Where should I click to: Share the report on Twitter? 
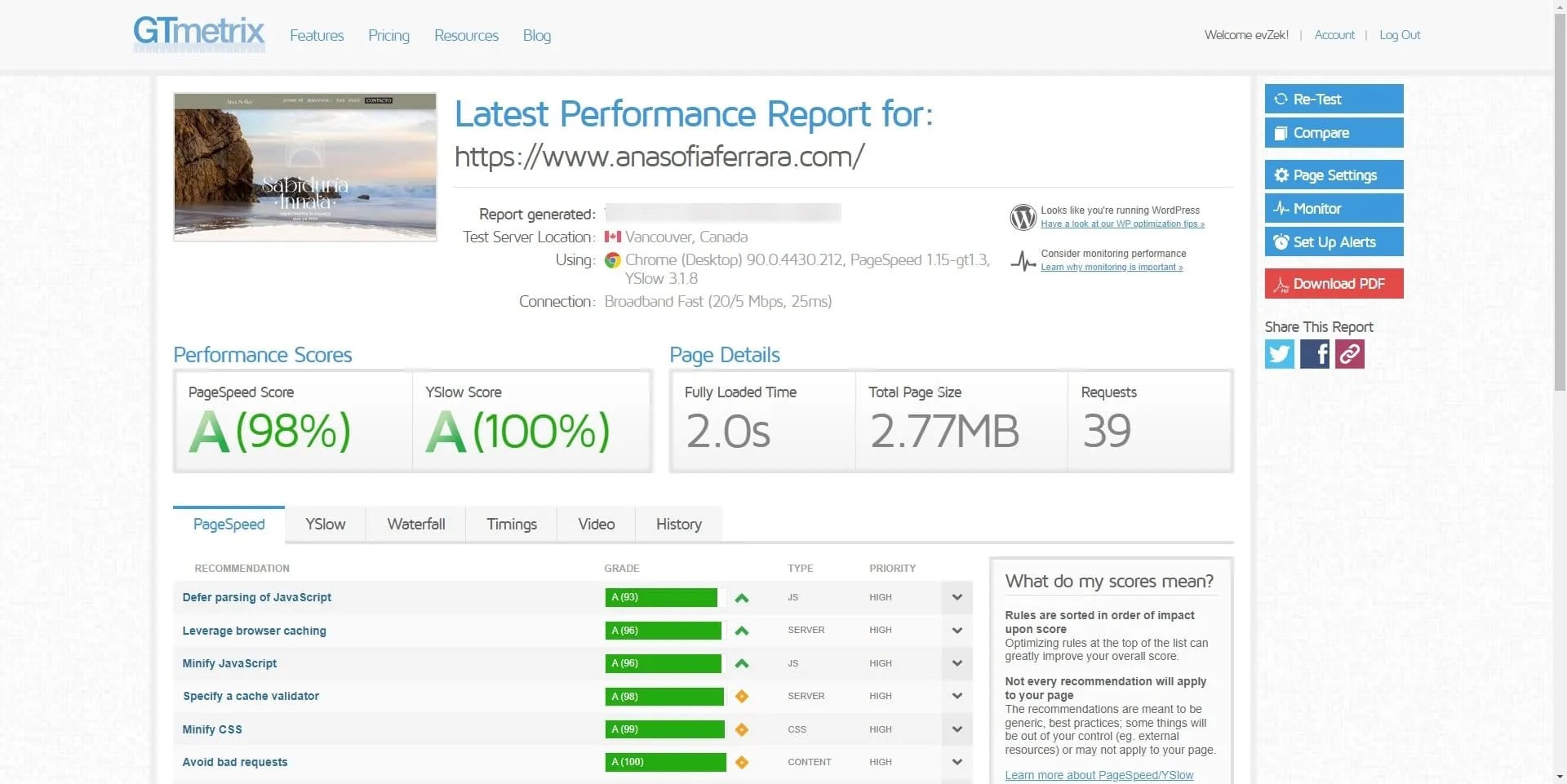[1279, 353]
